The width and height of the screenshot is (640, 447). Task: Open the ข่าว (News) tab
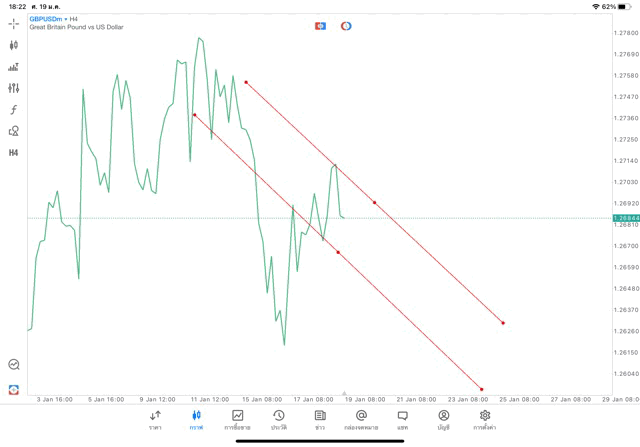tap(320, 419)
